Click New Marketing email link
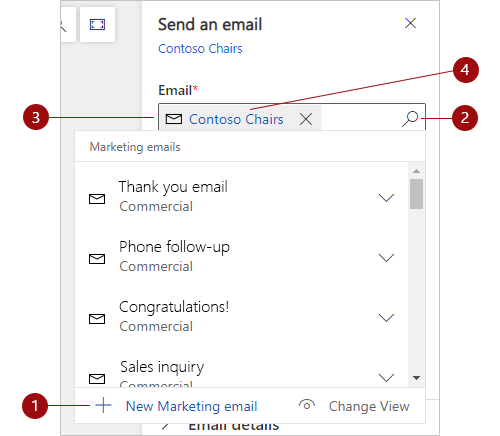Viewport: 500px width, 436px height. (191, 406)
